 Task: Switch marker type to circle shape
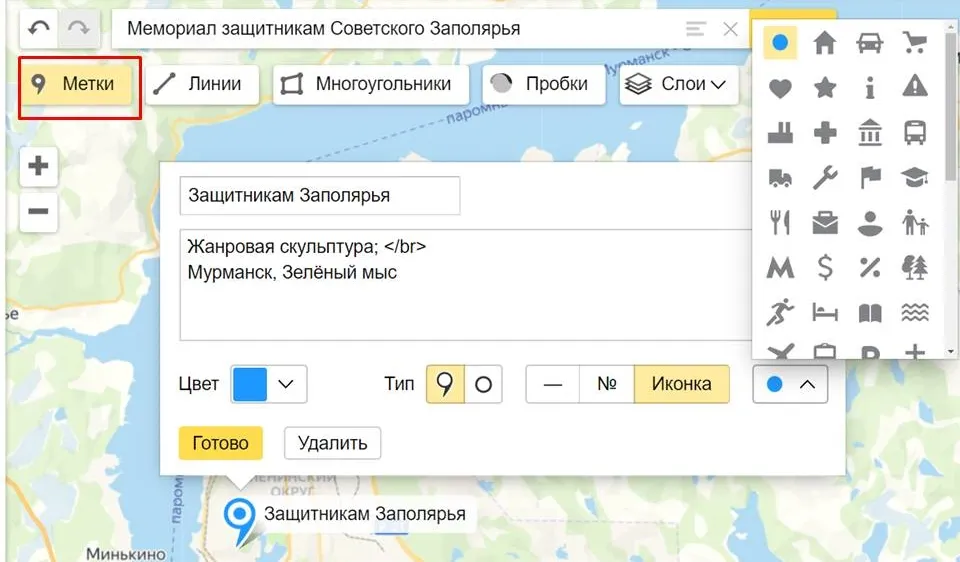(484, 384)
